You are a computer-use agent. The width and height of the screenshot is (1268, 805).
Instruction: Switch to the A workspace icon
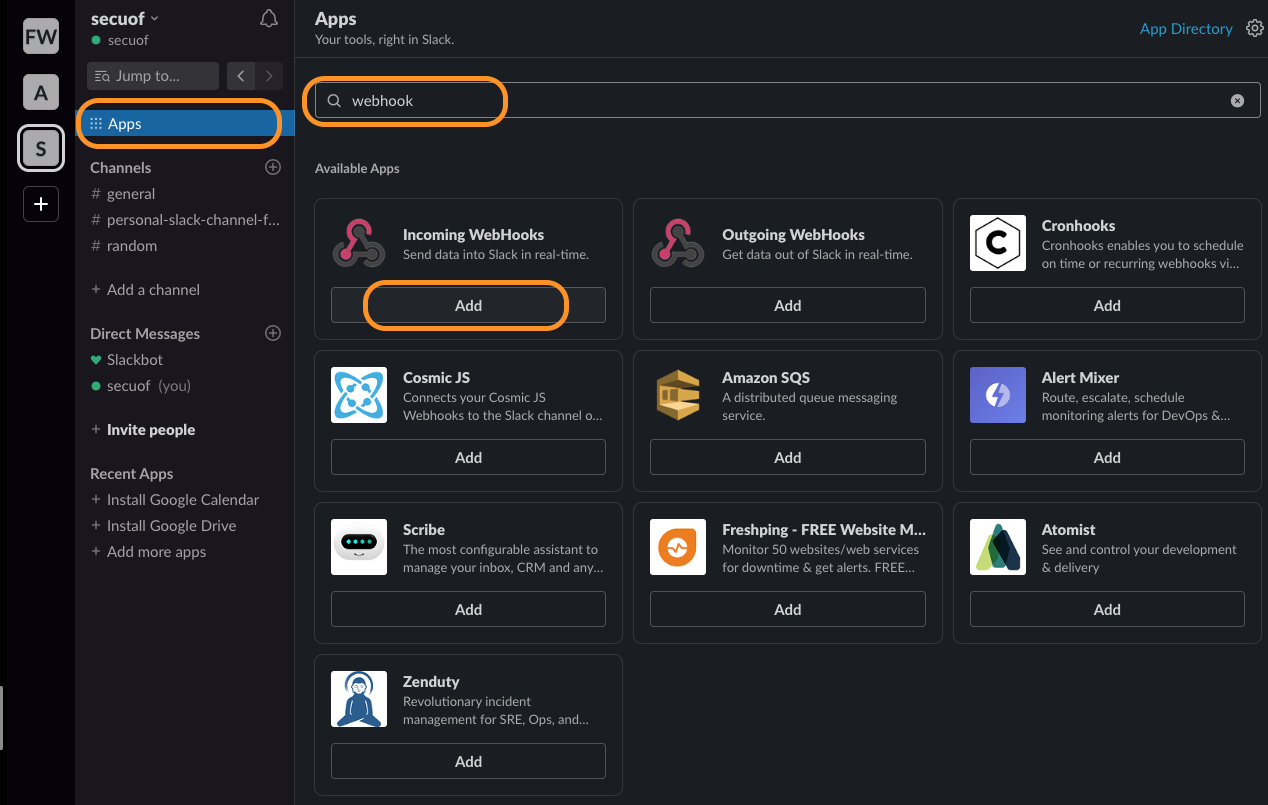point(41,93)
